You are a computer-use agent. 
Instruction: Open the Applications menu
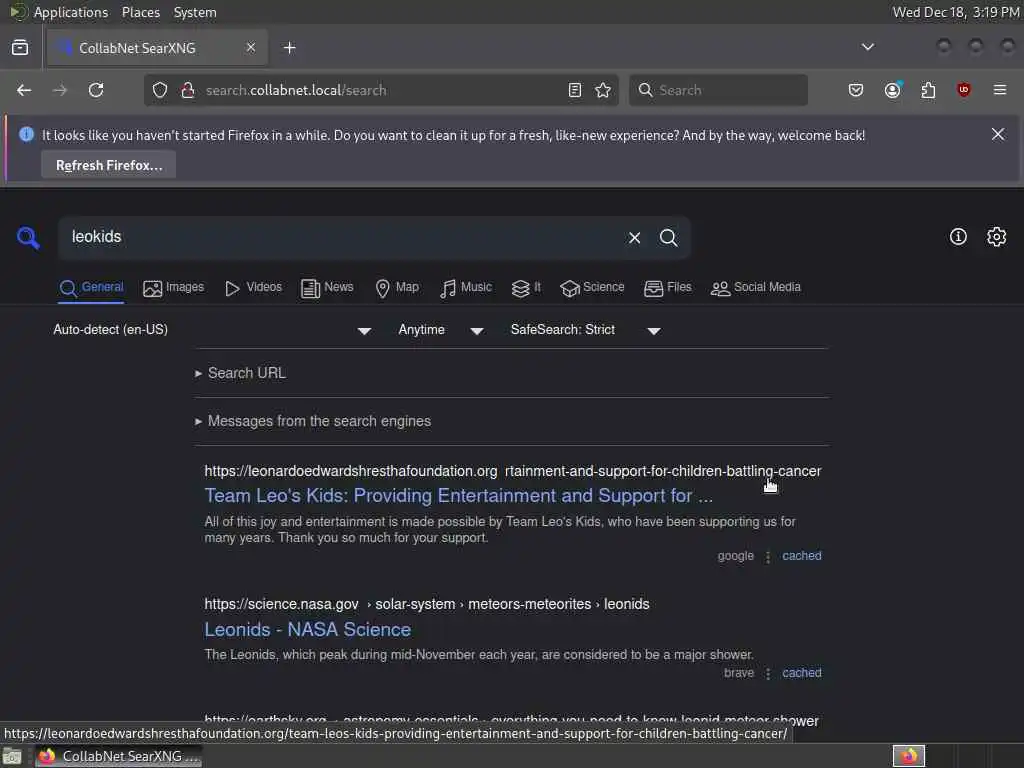[71, 12]
